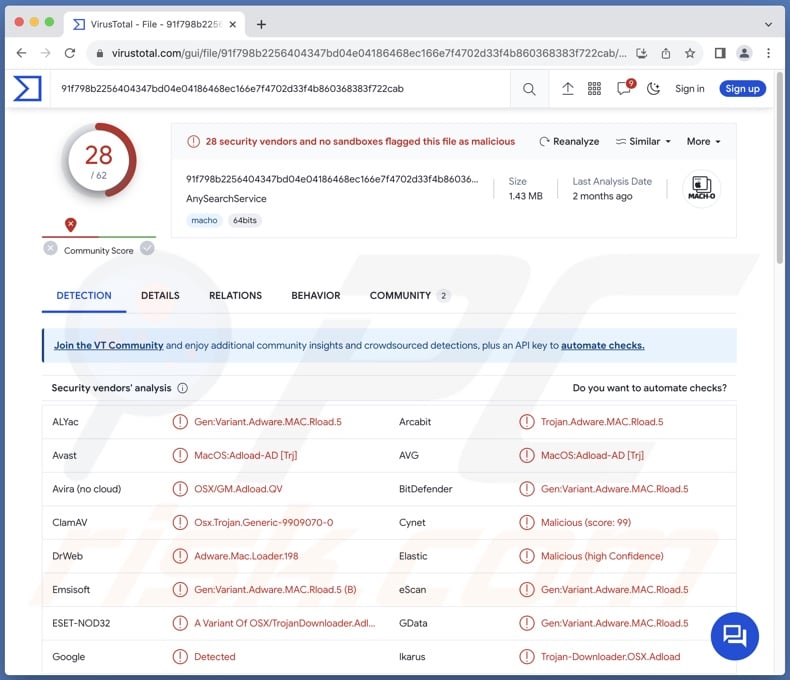
Task: Switch to the DETAILS tab
Action: click(160, 296)
